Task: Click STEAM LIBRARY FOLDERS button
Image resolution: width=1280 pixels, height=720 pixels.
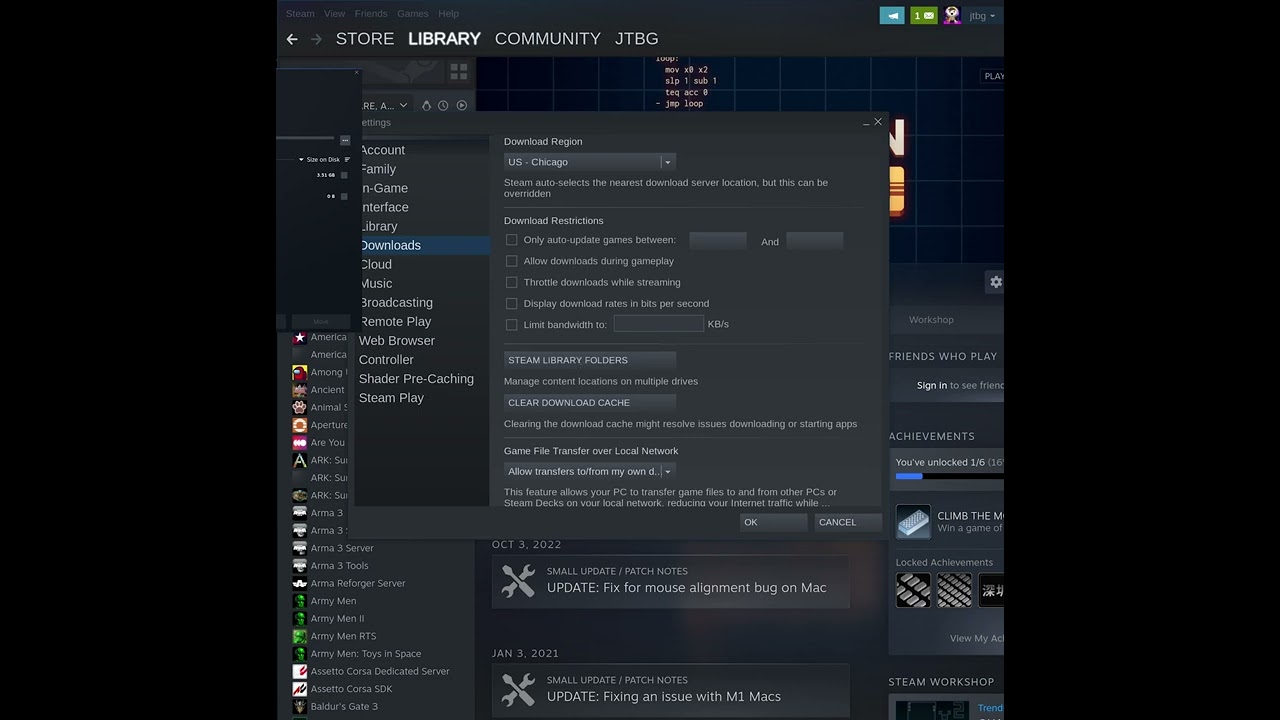Action: click(590, 360)
